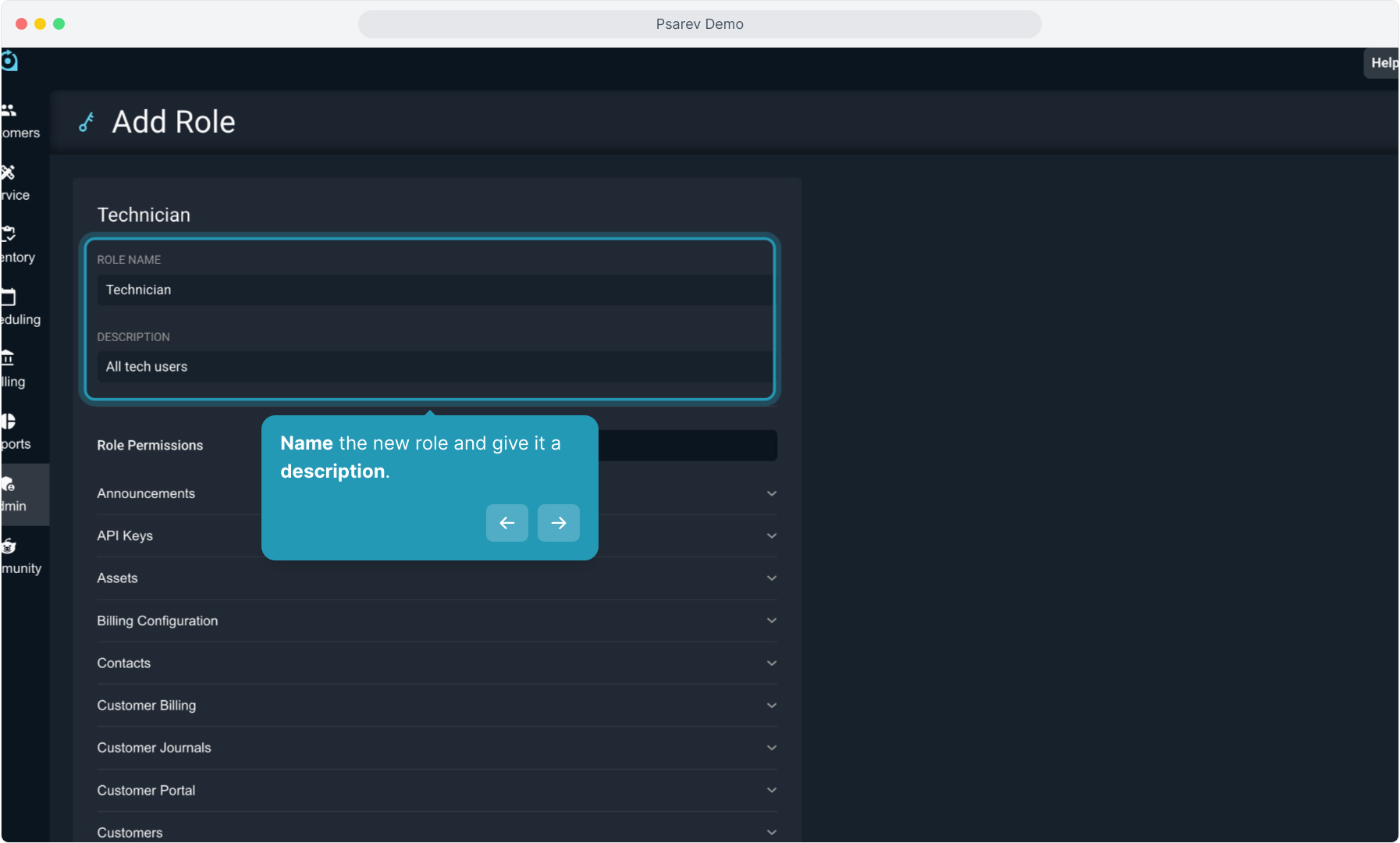
Task: Open the Community sidebar icon
Action: [9, 546]
